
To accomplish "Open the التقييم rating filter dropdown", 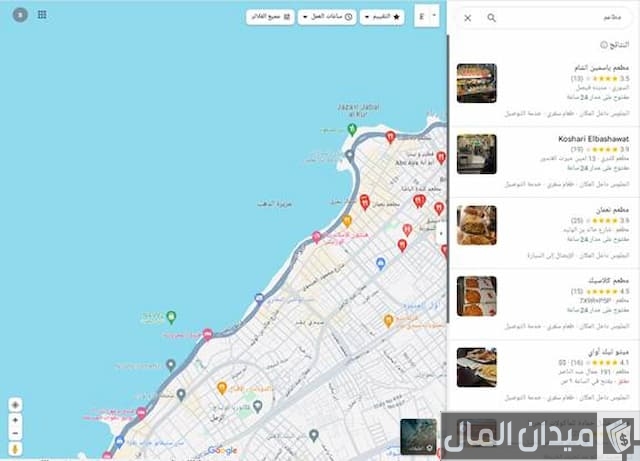I will pos(382,17).
